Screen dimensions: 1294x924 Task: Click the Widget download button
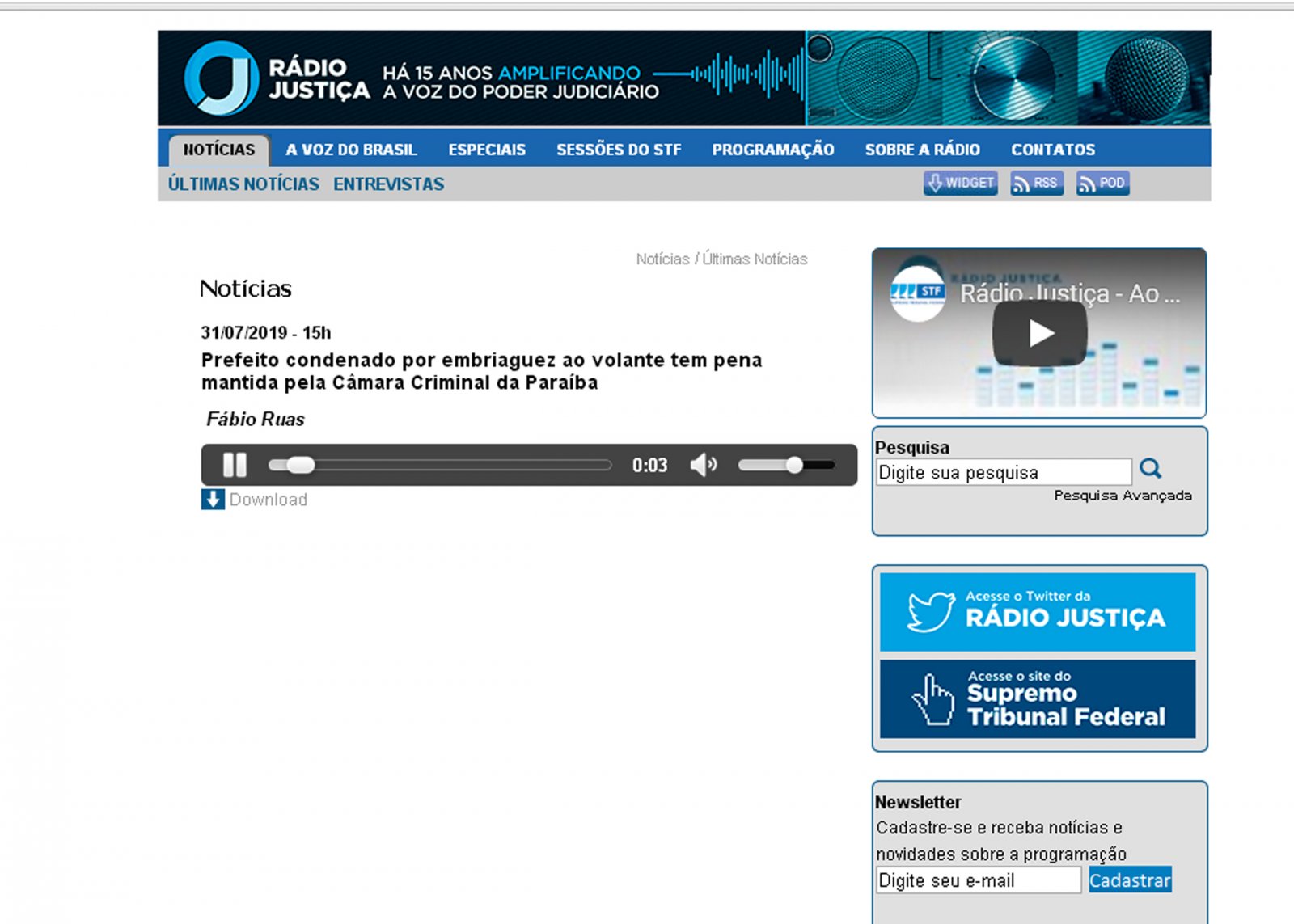coord(960,184)
